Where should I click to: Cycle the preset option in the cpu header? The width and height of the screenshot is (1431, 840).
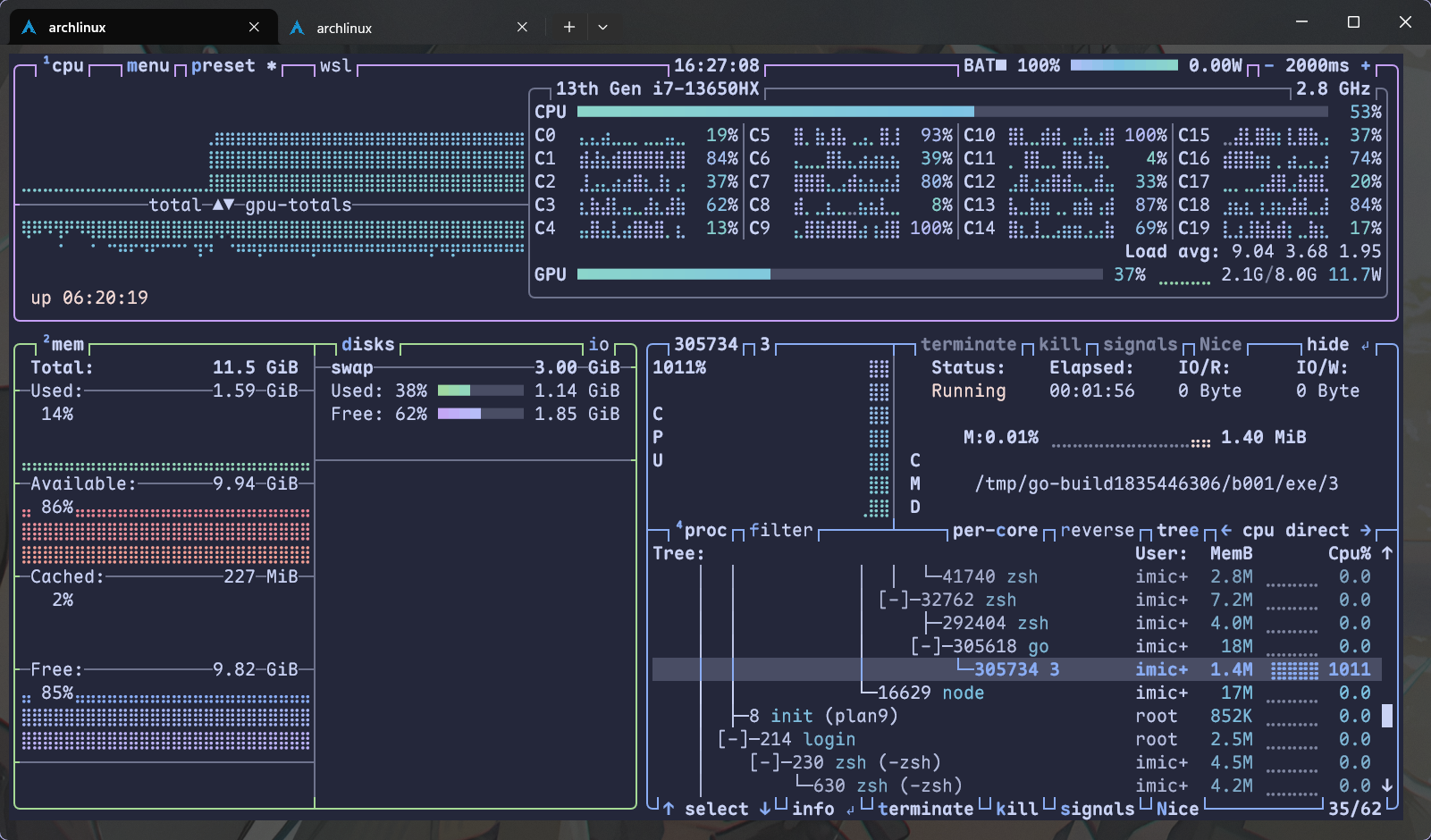click(223, 66)
